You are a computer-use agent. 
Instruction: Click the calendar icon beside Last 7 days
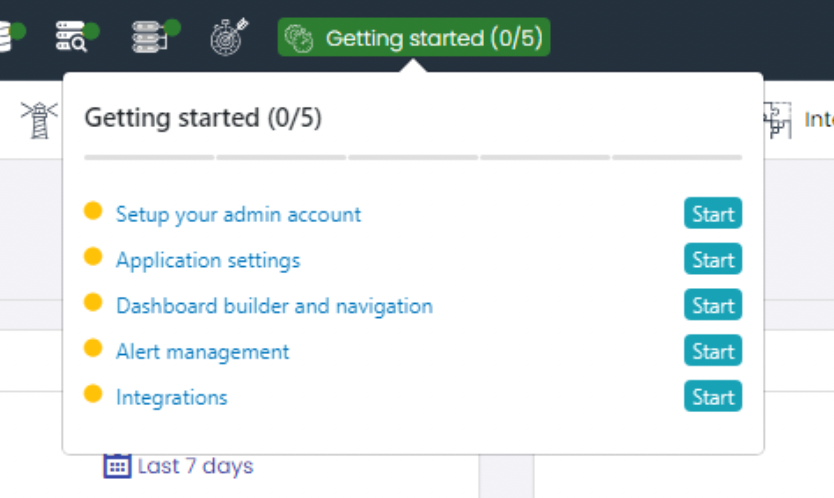[117, 466]
